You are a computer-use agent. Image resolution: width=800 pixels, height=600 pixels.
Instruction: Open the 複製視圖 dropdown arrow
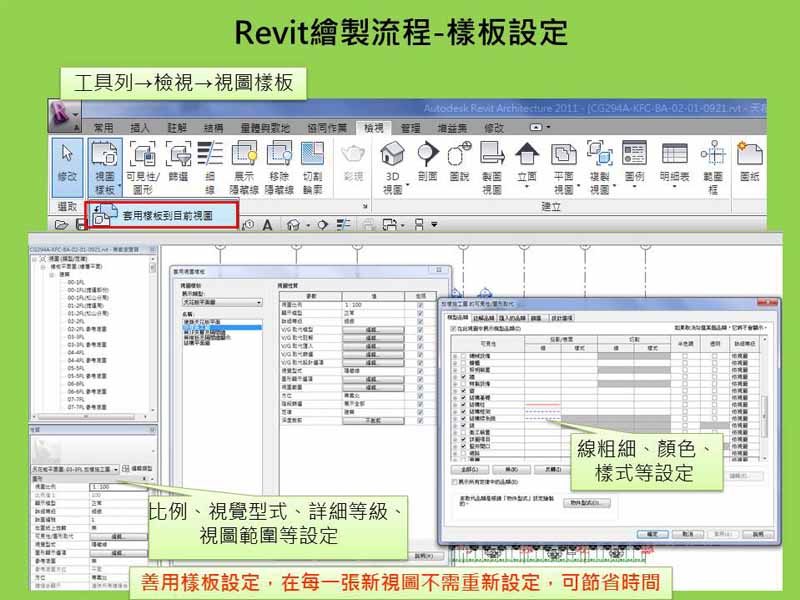click(615, 185)
